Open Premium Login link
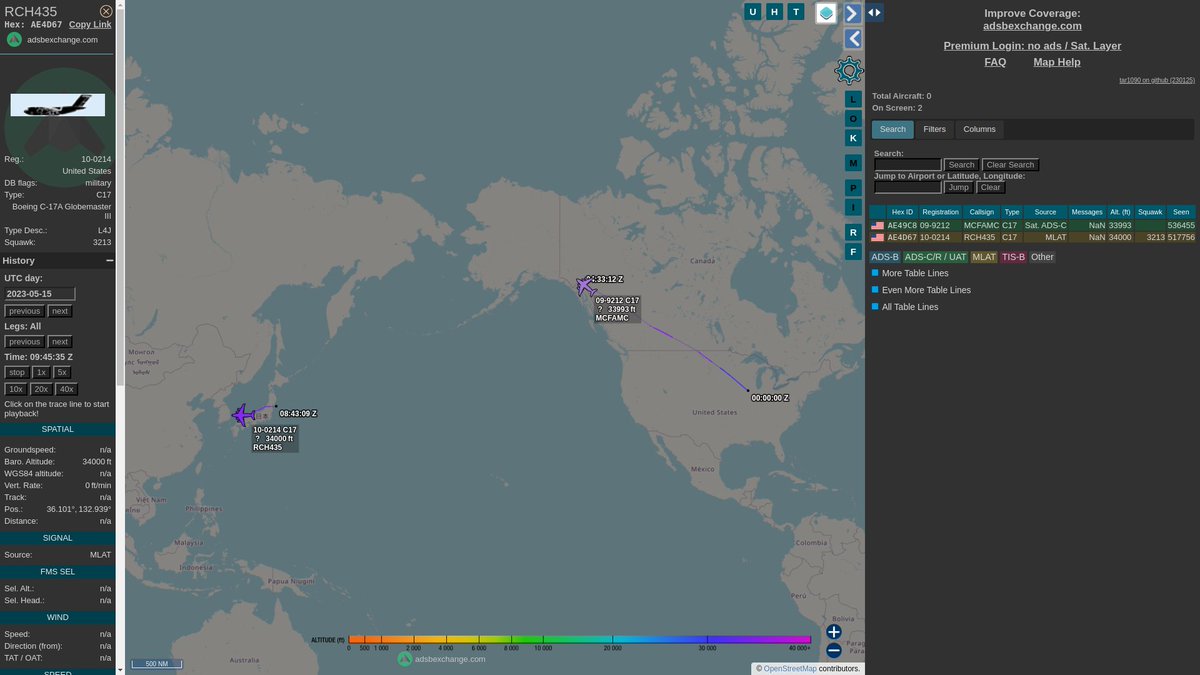1200x675 pixels. [1032, 46]
